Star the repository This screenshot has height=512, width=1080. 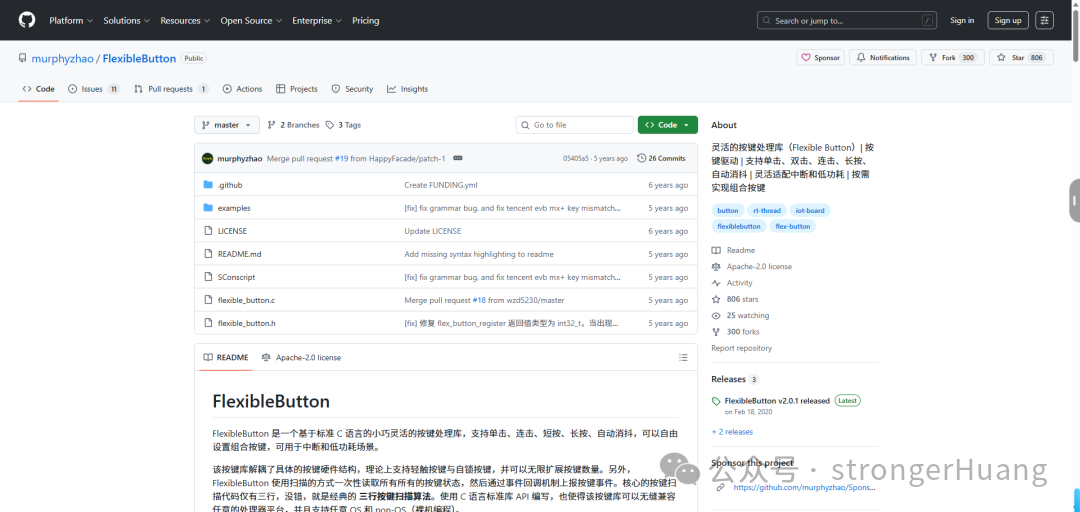tap(1021, 58)
